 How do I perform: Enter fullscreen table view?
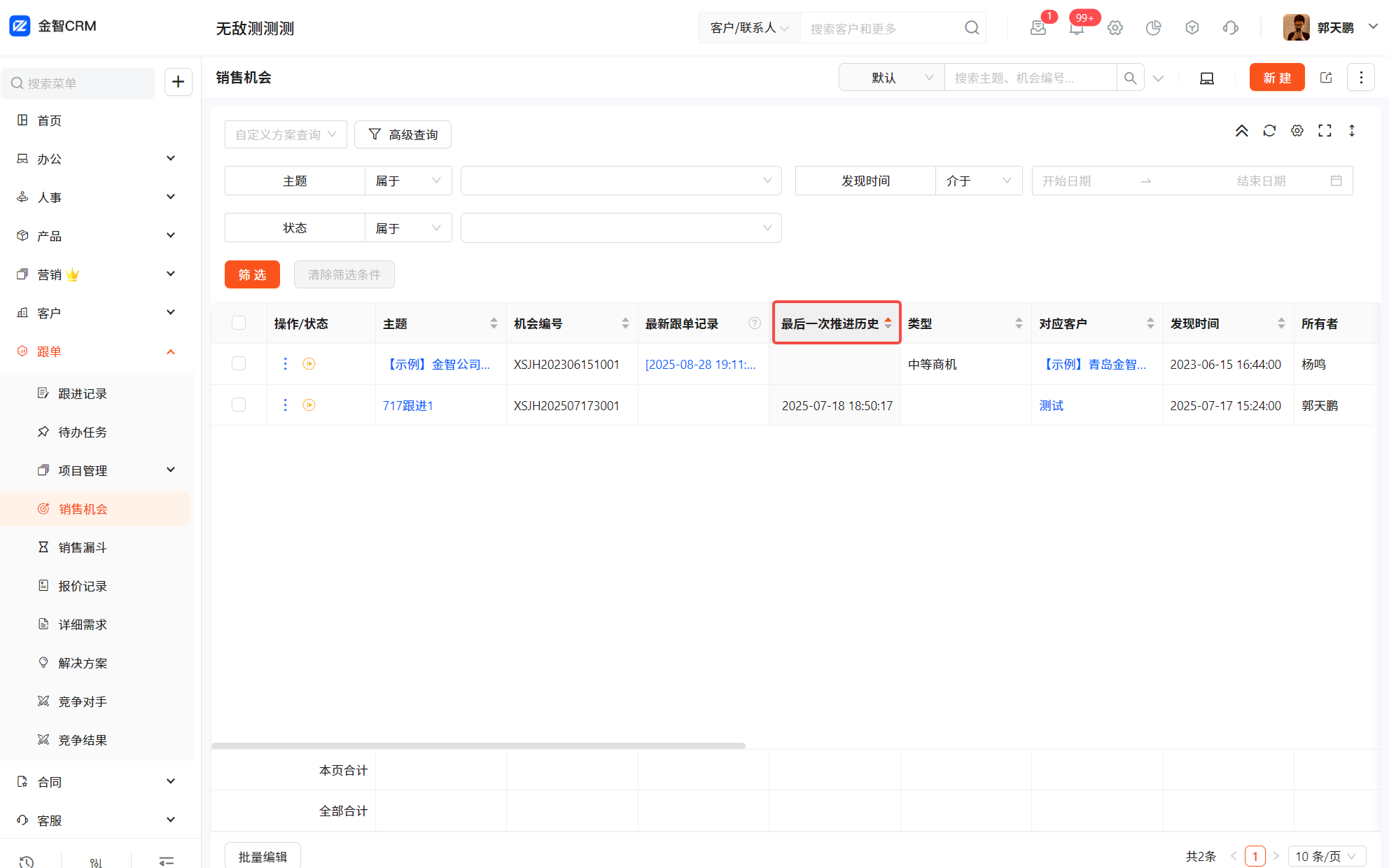[1325, 131]
